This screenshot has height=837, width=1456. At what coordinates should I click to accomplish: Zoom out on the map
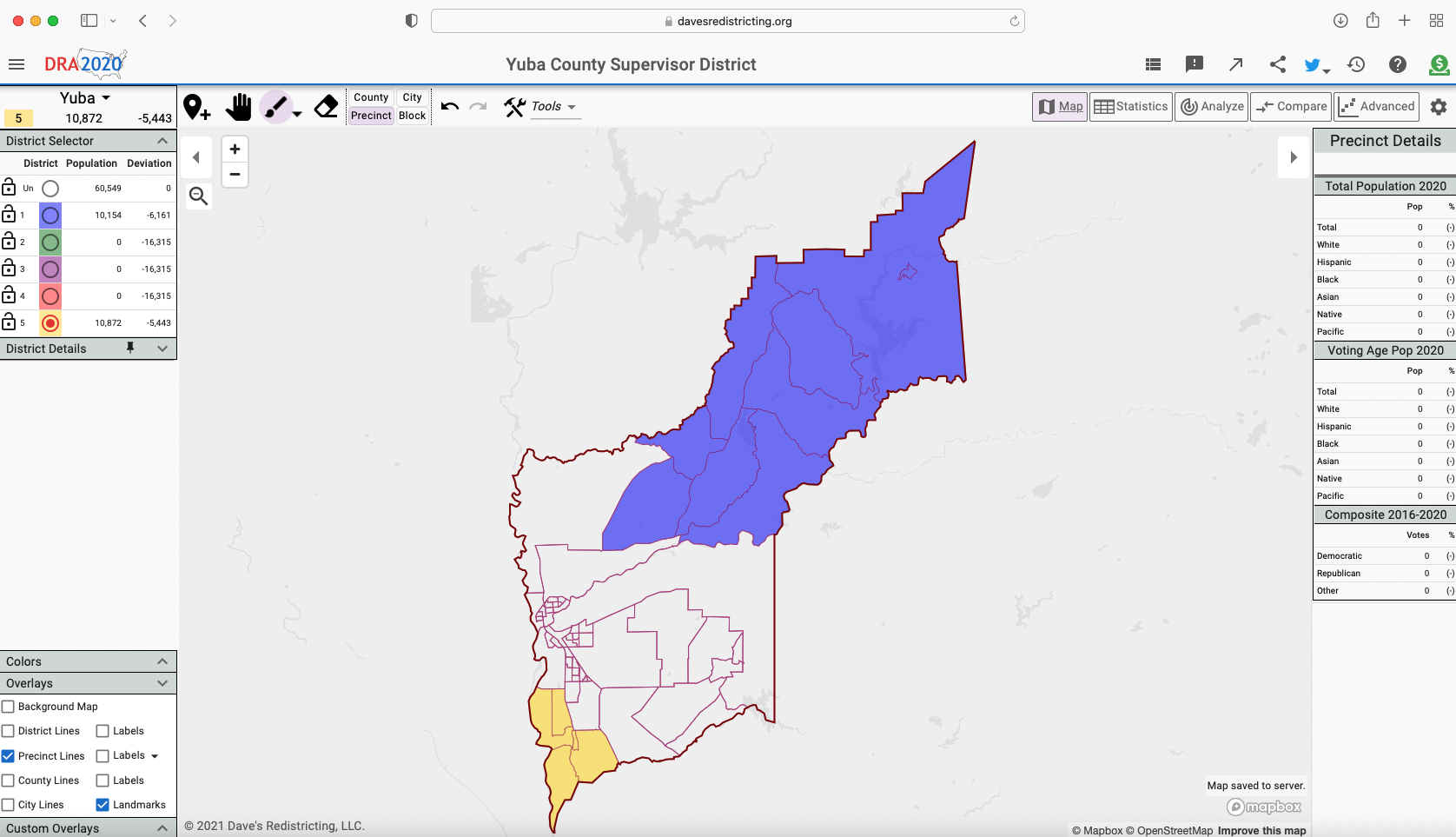point(235,174)
